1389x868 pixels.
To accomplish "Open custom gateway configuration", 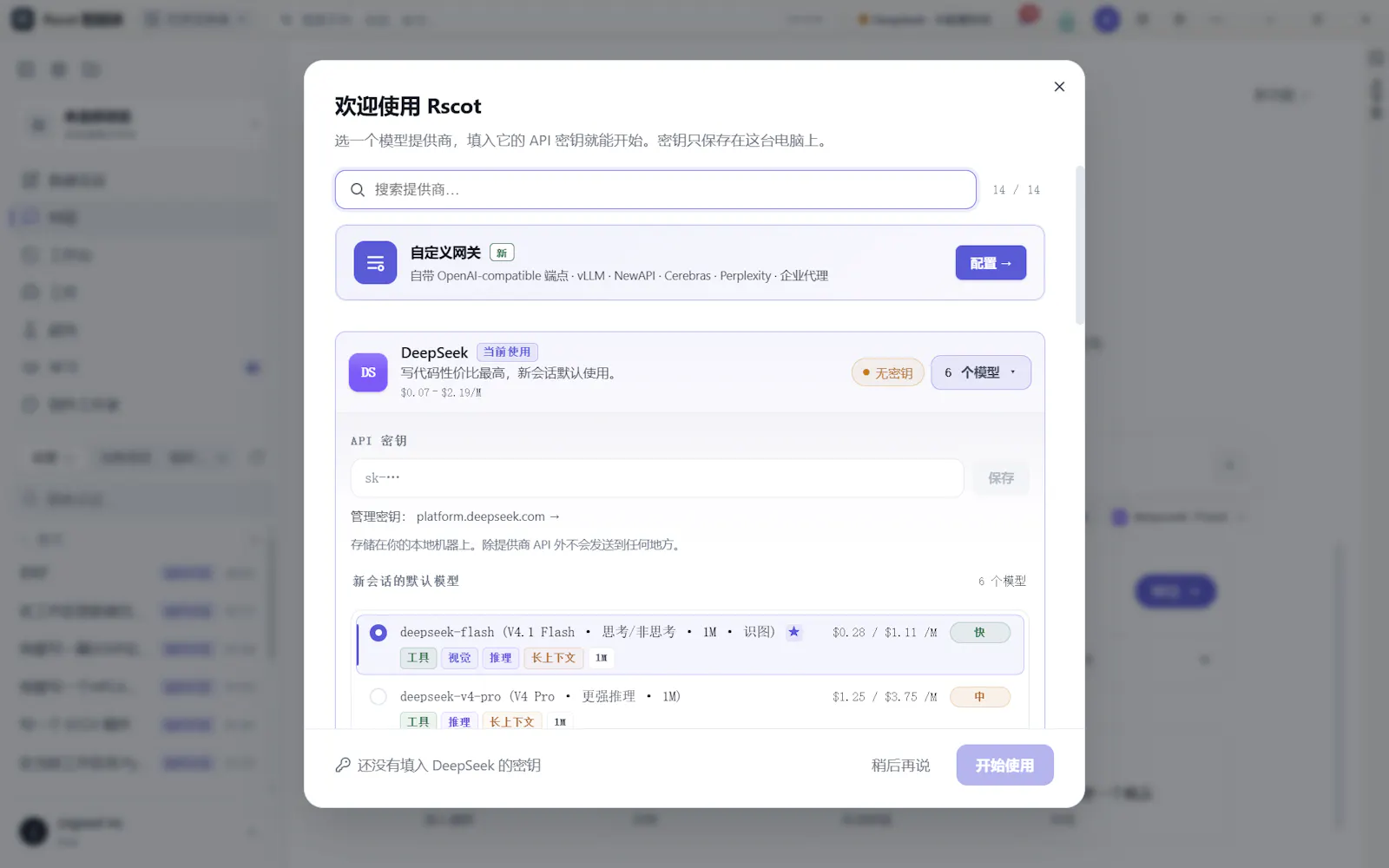I will [991, 263].
